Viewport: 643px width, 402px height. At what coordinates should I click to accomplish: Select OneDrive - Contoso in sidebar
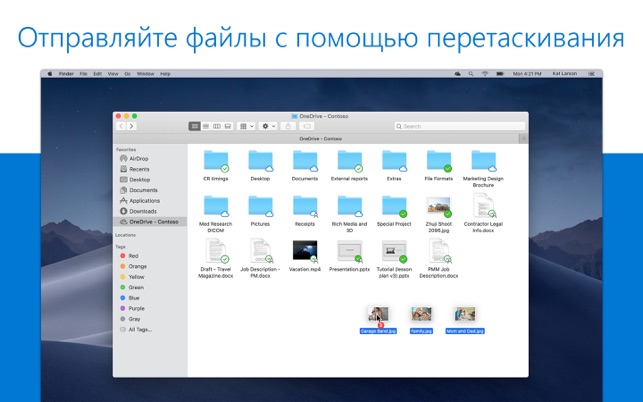pyautogui.click(x=150, y=222)
